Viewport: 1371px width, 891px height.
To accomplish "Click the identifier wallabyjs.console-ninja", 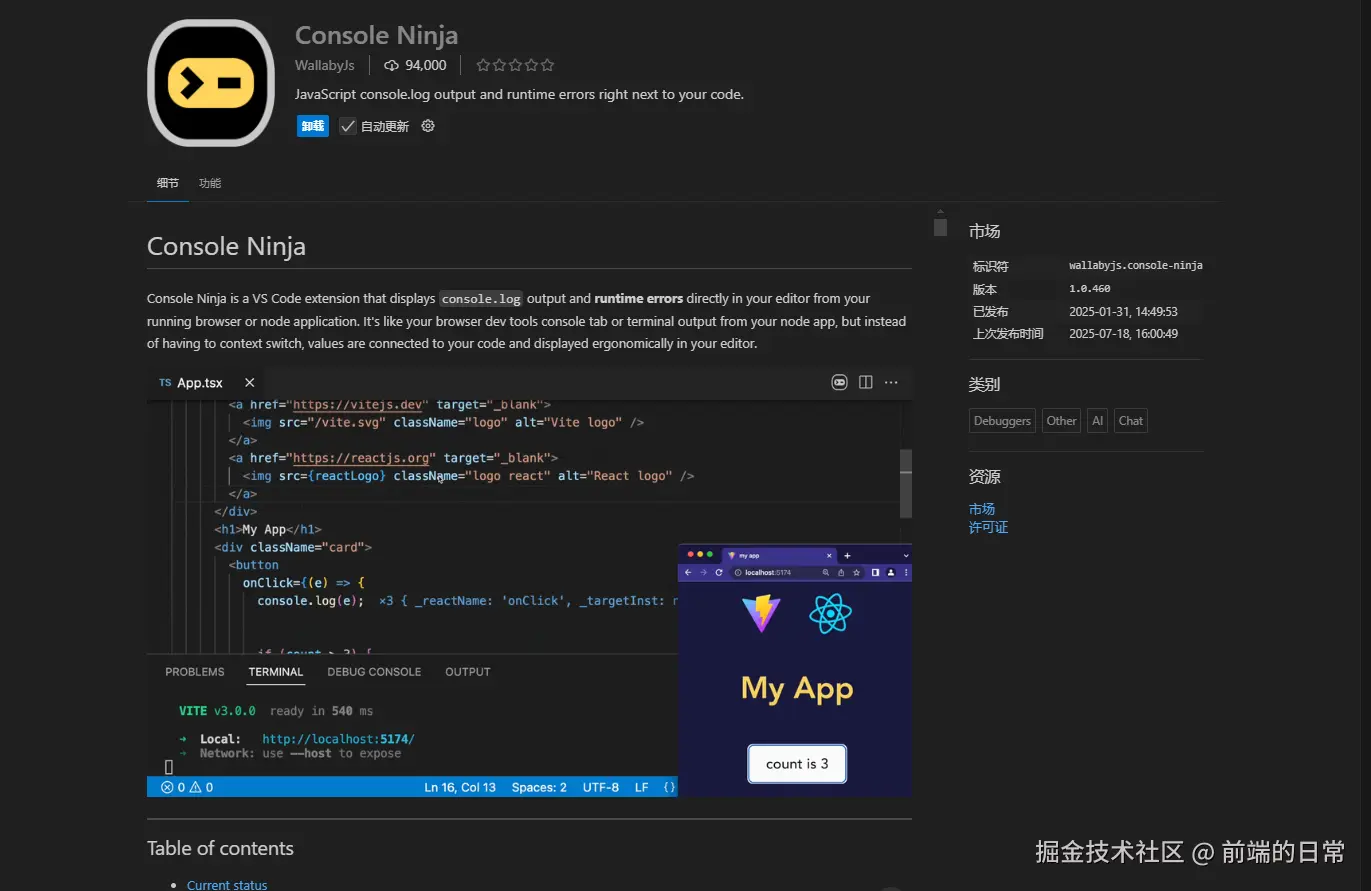I will 1136,266.
